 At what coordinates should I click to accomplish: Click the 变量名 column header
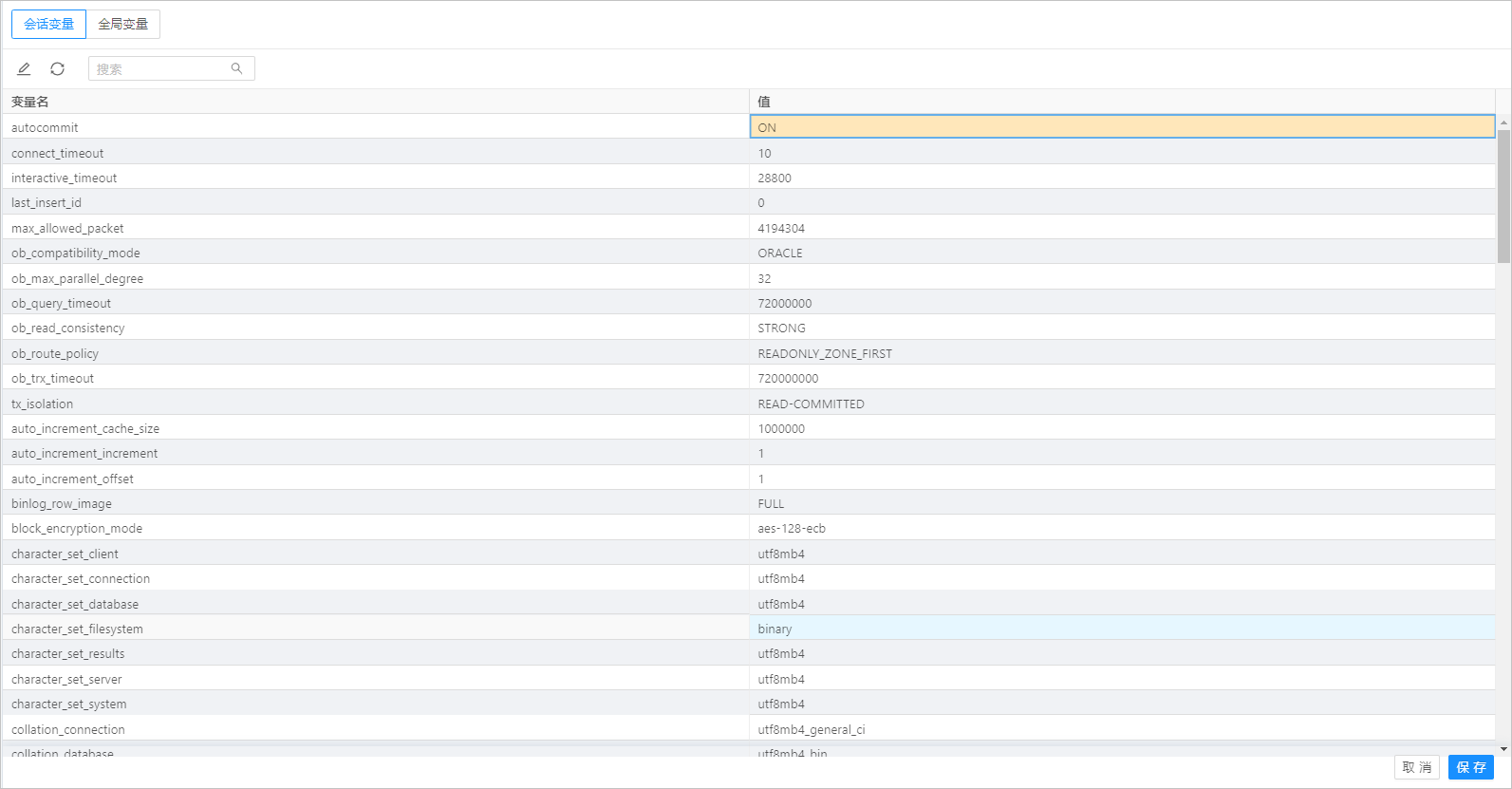[x=30, y=102]
